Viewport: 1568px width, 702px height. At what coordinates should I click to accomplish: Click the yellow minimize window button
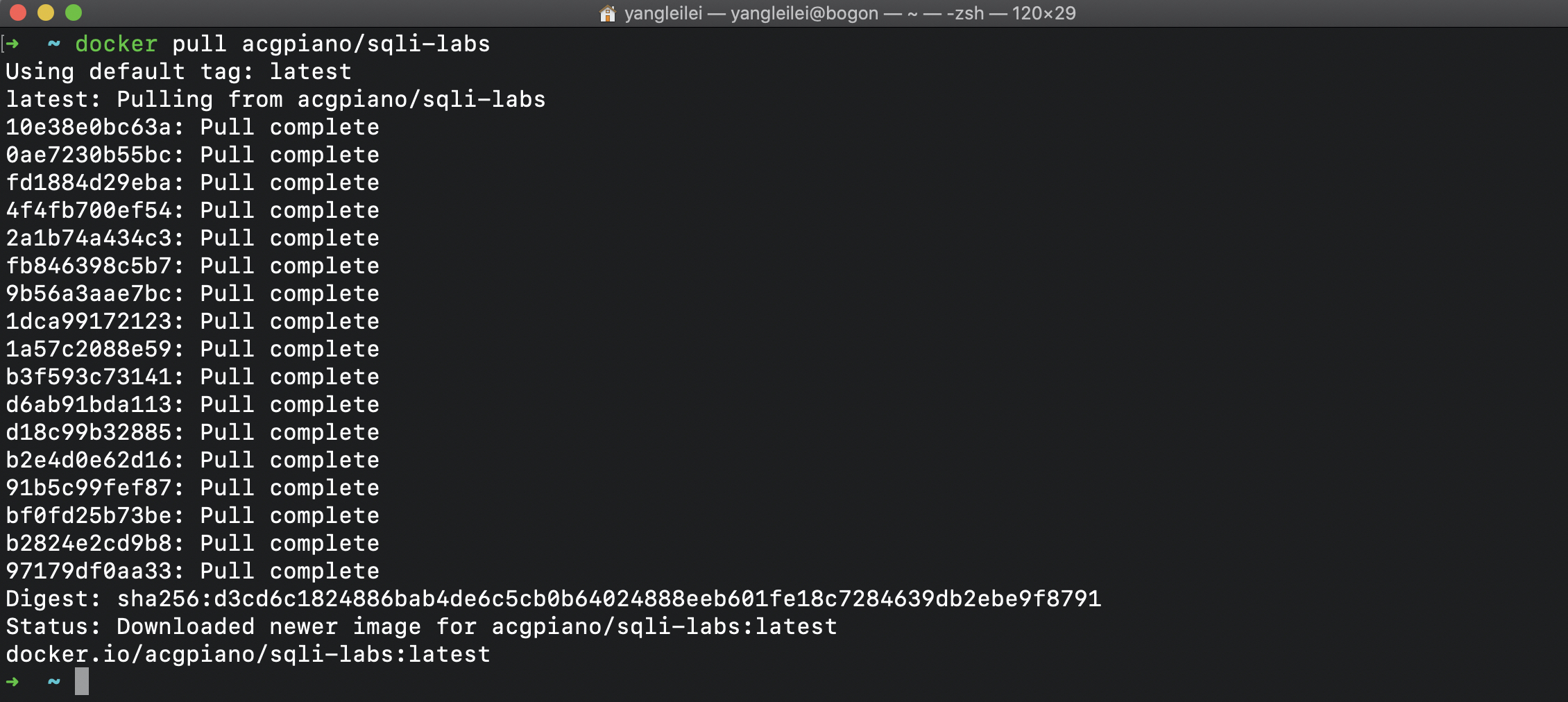pos(46,12)
